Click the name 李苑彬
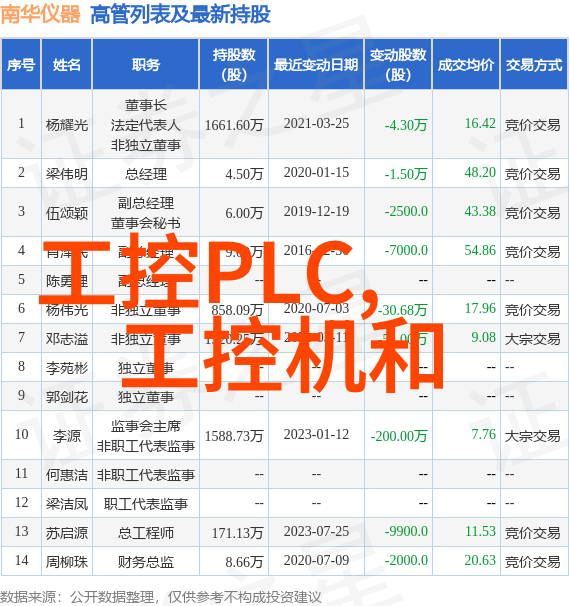The width and height of the screenshot is (569, 606). [x=67, y=368]
